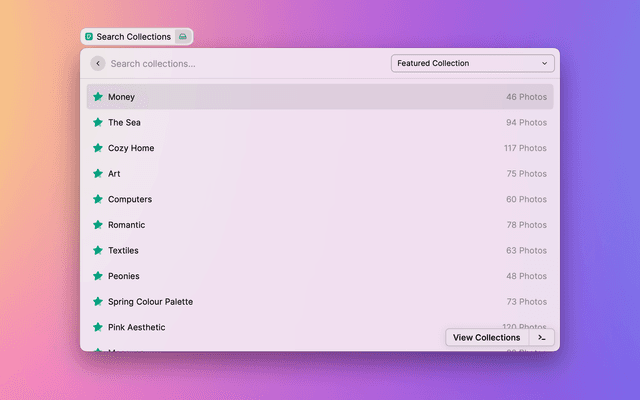Click the star icon beside Romantic

[98, 225]
